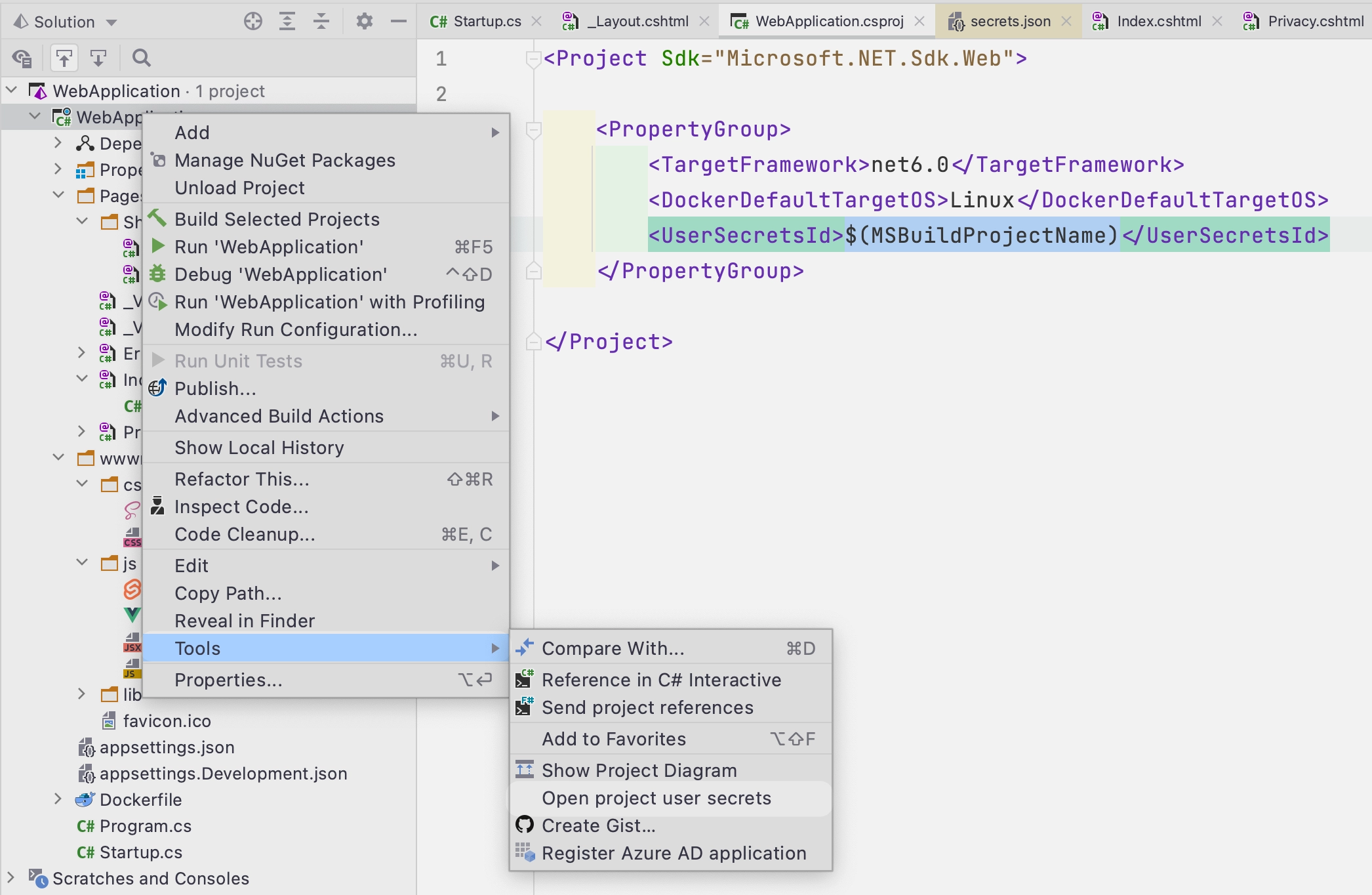Viewport: 1372px width, 895px height.
Task: Open Properties… from context menu
Action: pyautogui.click(x=326, y=680)
